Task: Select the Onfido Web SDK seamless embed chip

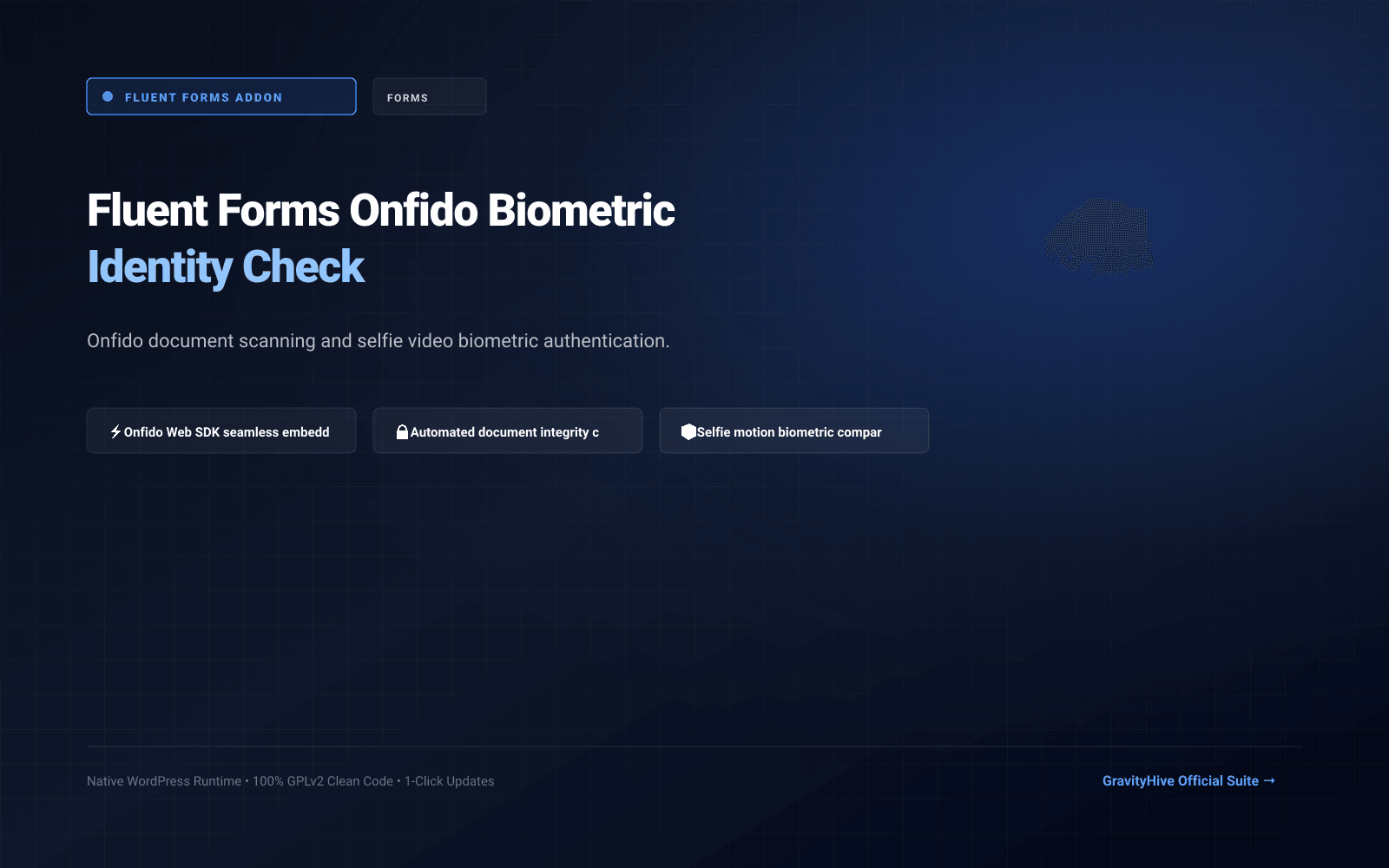Action: pyautogui.click(x=221, y=431)
